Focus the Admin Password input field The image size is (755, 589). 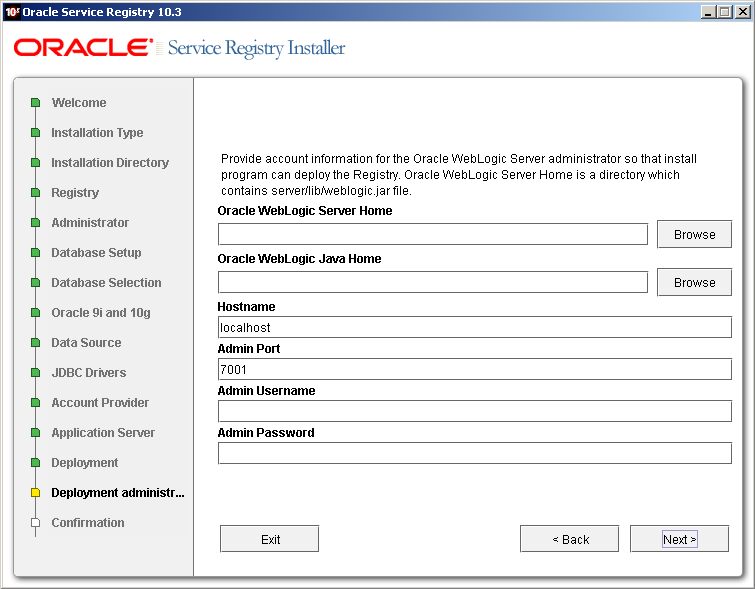(475, 453)
